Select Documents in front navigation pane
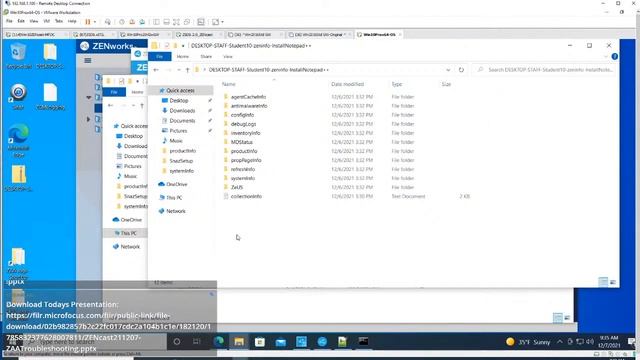 (182, 121)
